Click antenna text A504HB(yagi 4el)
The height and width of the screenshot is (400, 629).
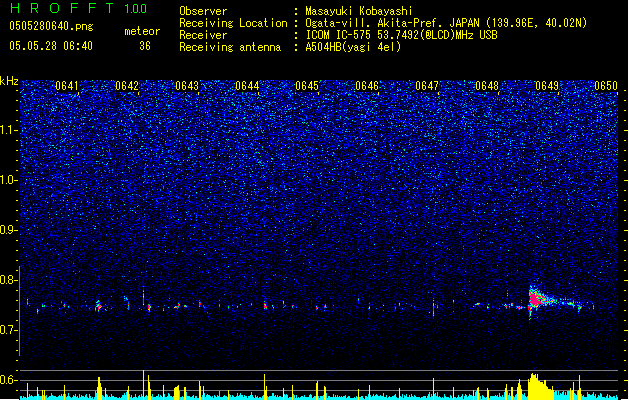coord(353,47)
